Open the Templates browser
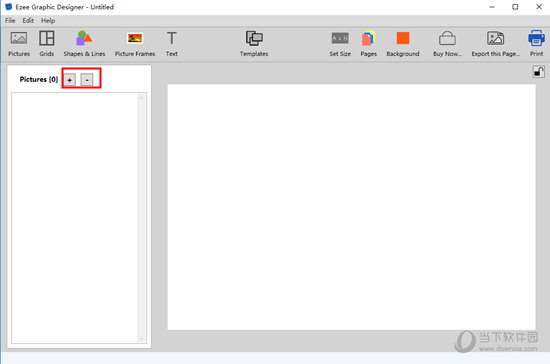The width and height of the screenshot is (550, 364). coord(254,44)
